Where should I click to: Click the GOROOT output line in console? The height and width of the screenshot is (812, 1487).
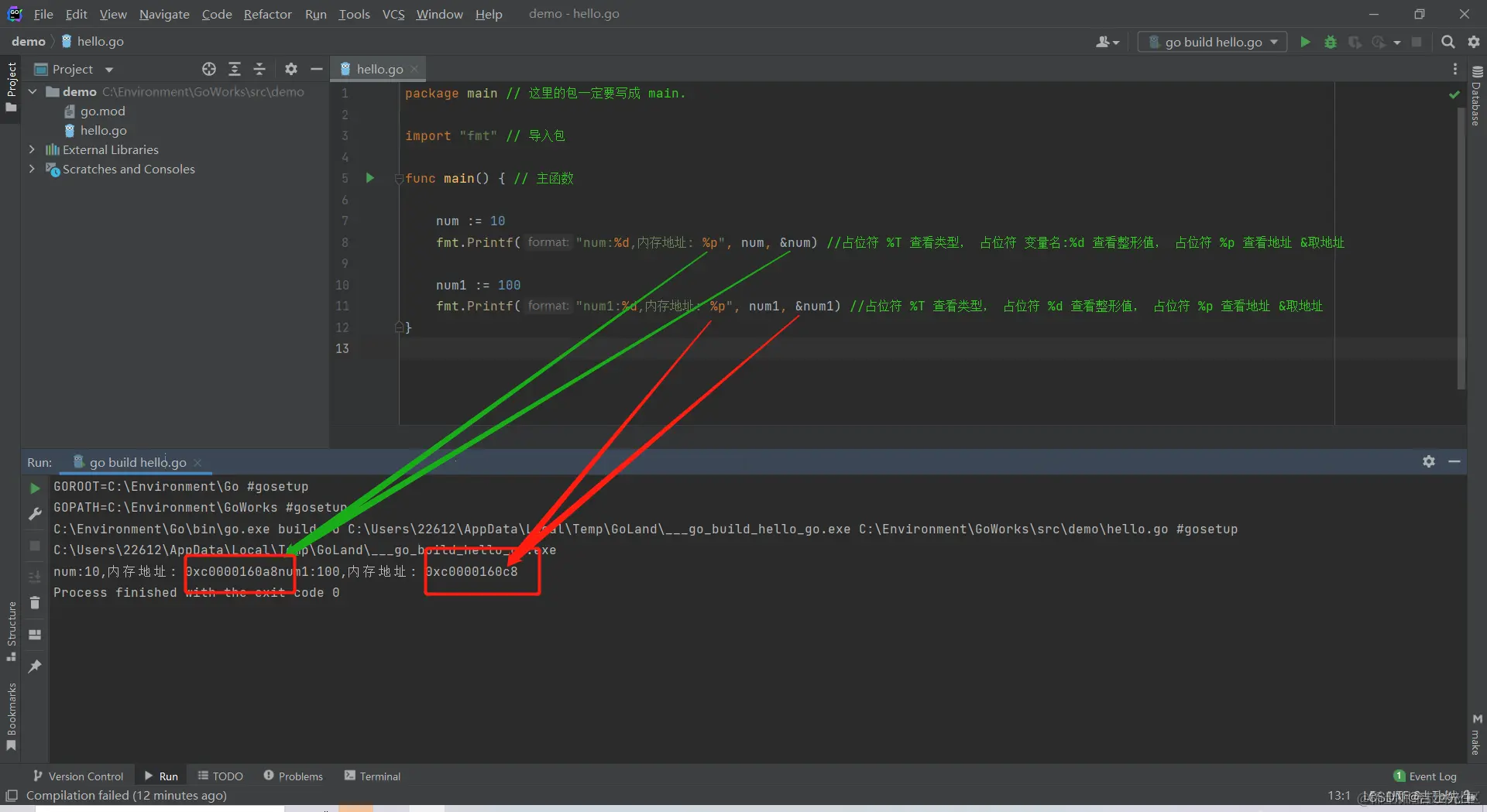(181, 486)
